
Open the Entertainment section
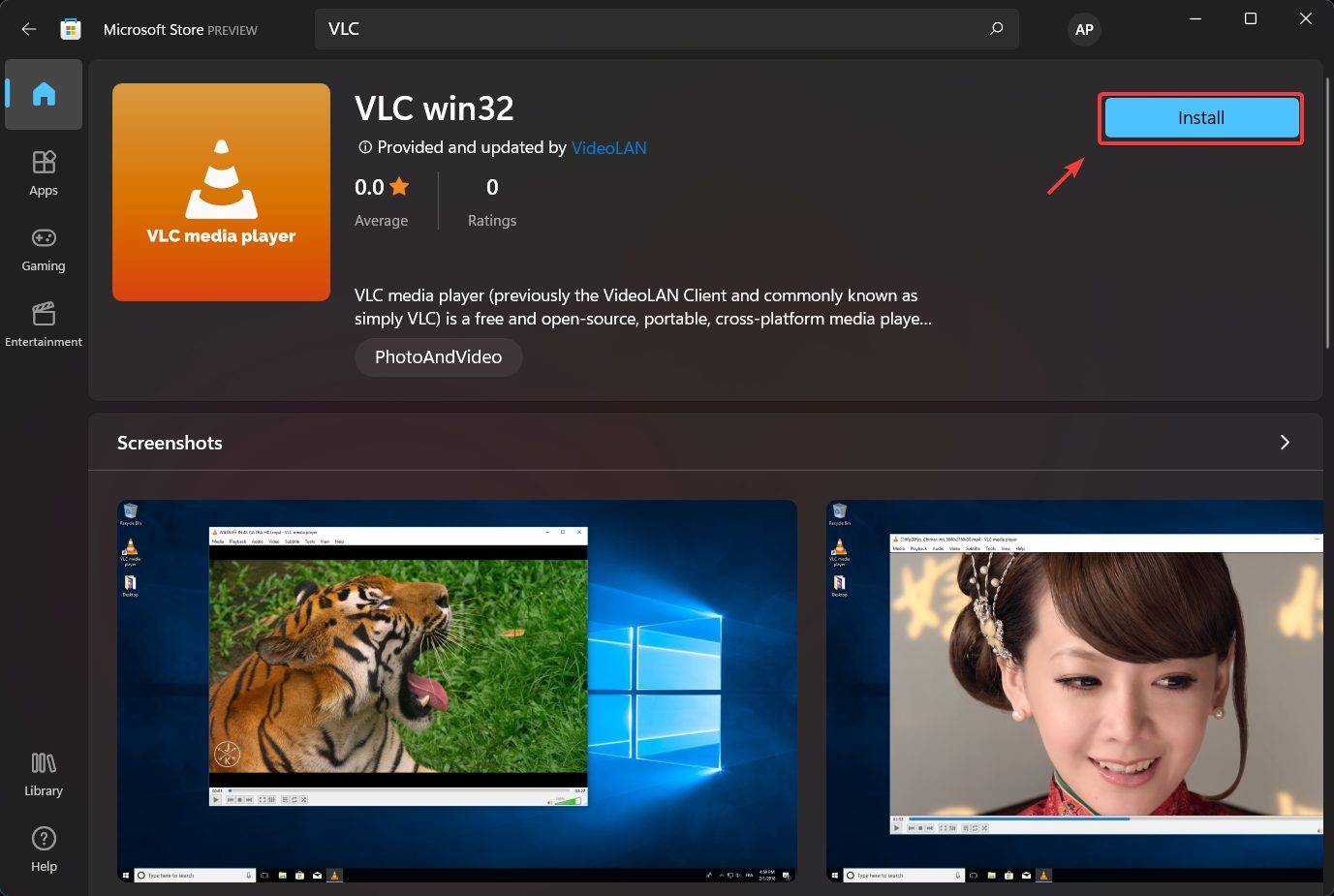point(43,324)
